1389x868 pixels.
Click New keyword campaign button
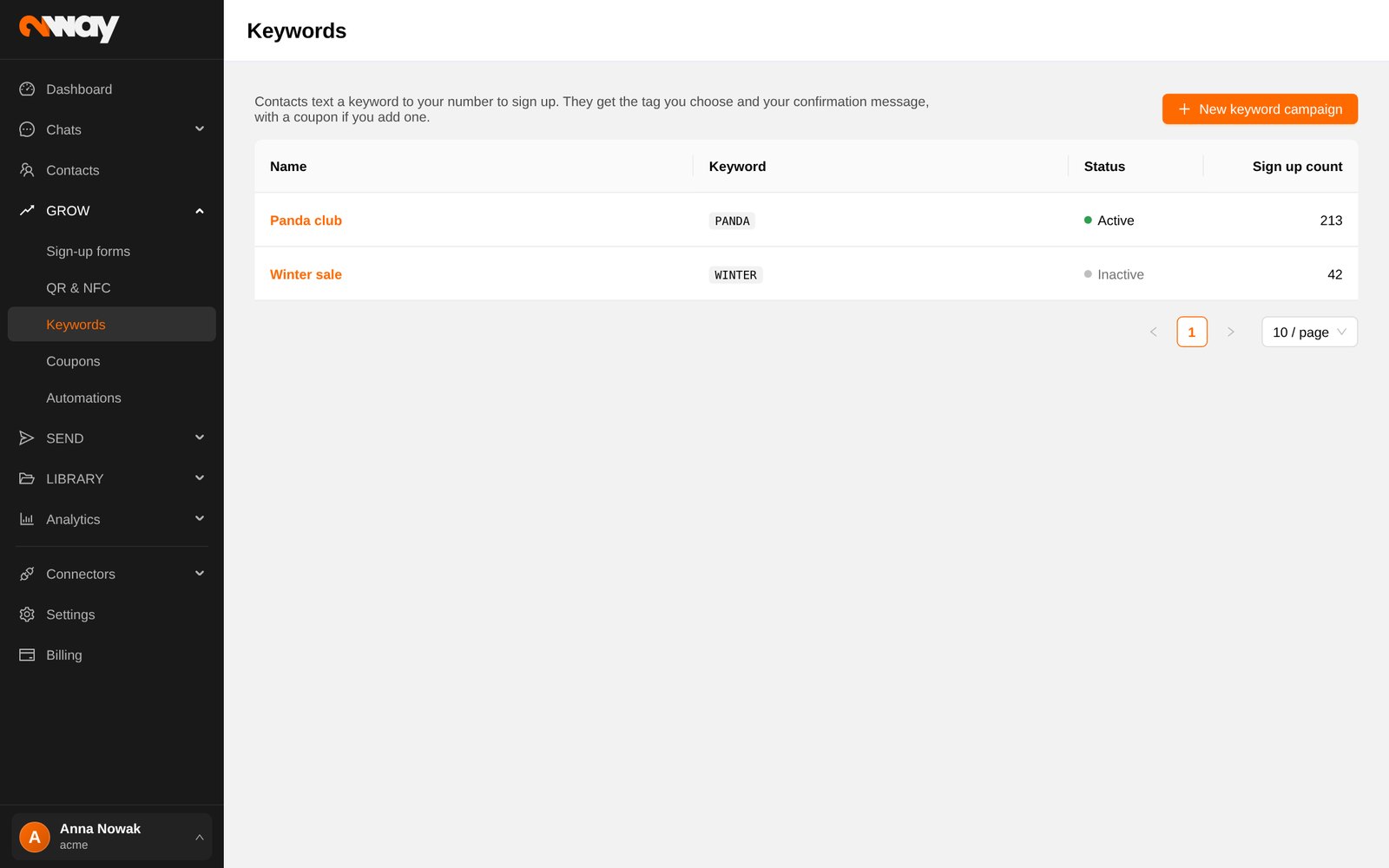pyautogui.click(x=1260, y=109)
